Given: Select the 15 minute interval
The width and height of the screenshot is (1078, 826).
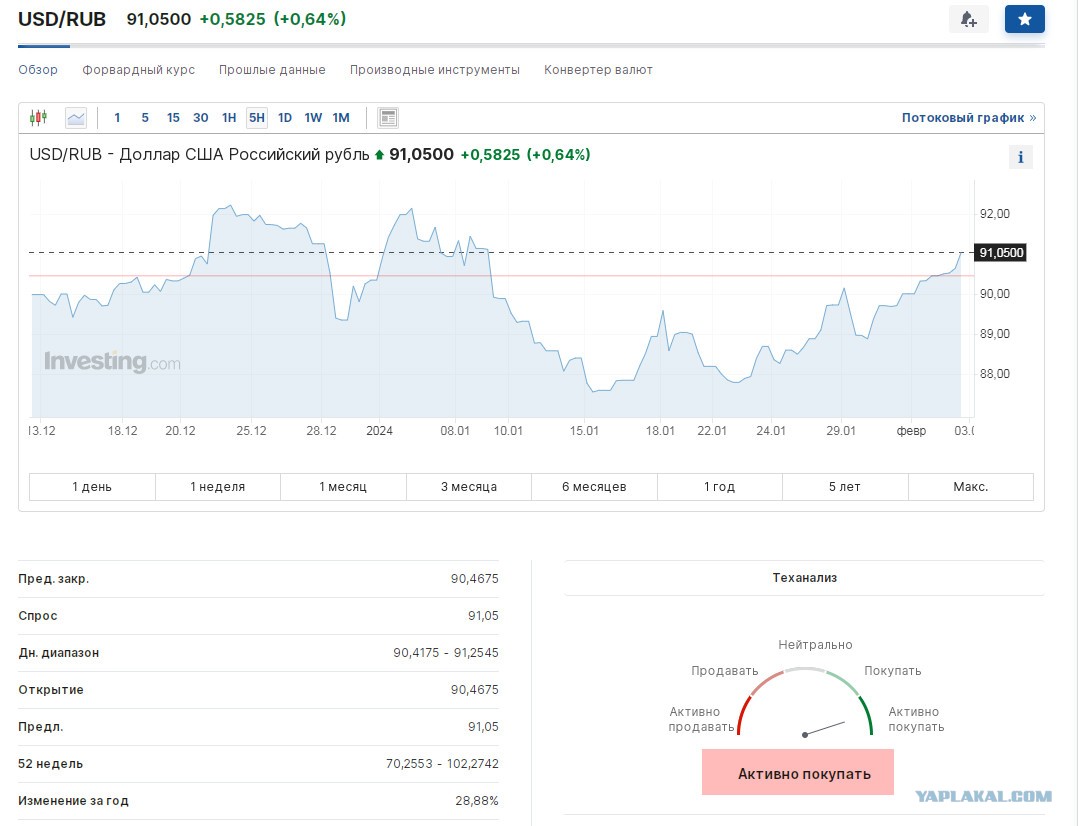Looking at the screenshot, I should click(x=173, y=118).
